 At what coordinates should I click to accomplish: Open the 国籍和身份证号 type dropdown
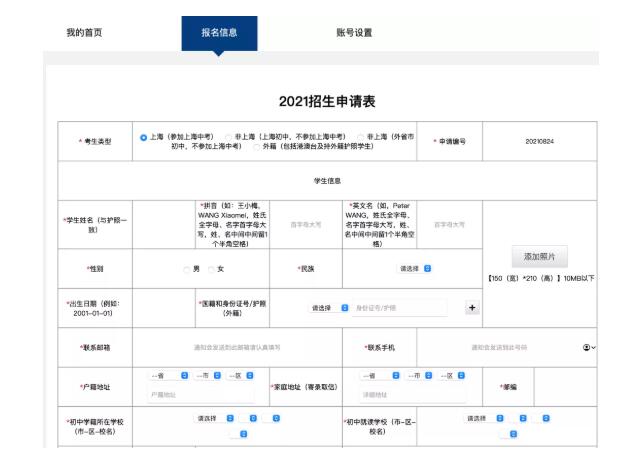point(330,308)
